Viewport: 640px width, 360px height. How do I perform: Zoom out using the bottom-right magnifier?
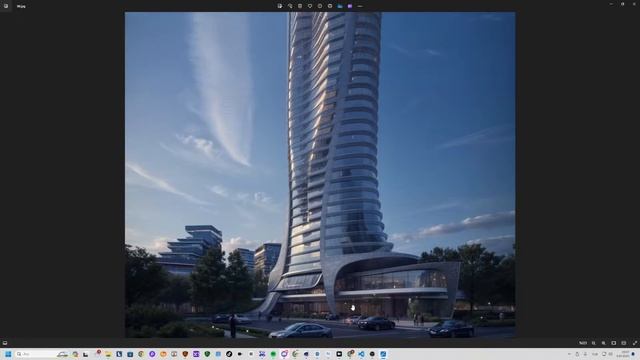pos(593,343)
